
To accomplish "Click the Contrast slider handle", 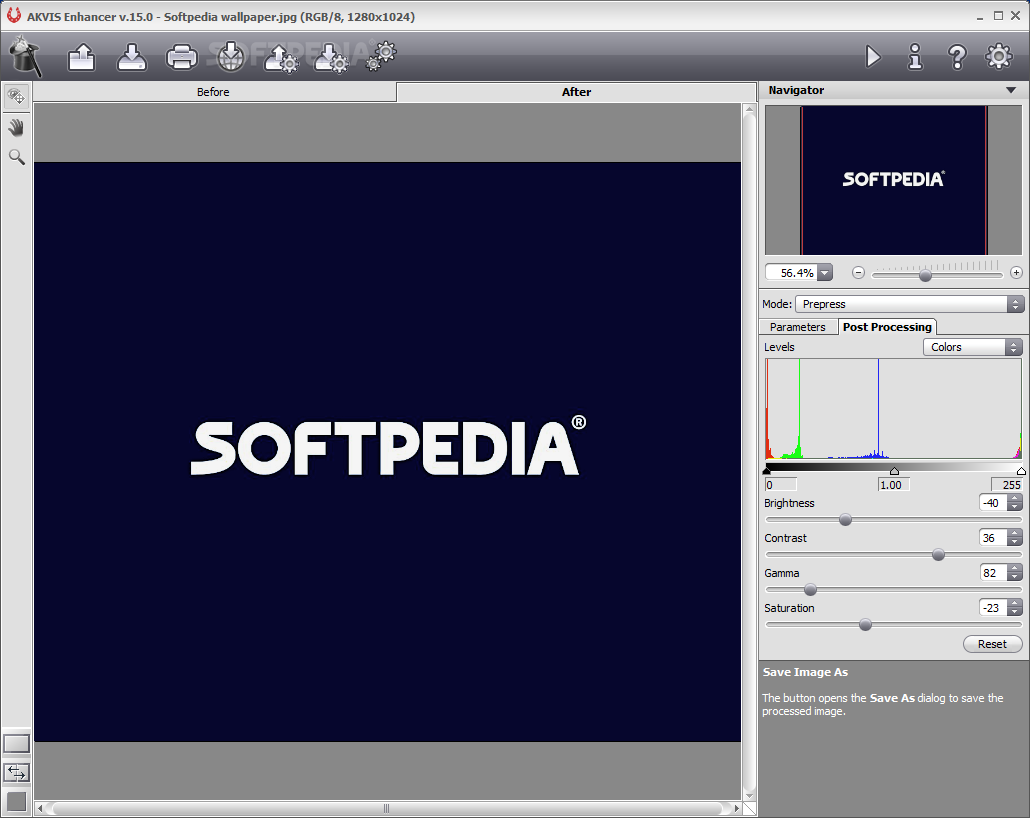I will pos(938,555).
